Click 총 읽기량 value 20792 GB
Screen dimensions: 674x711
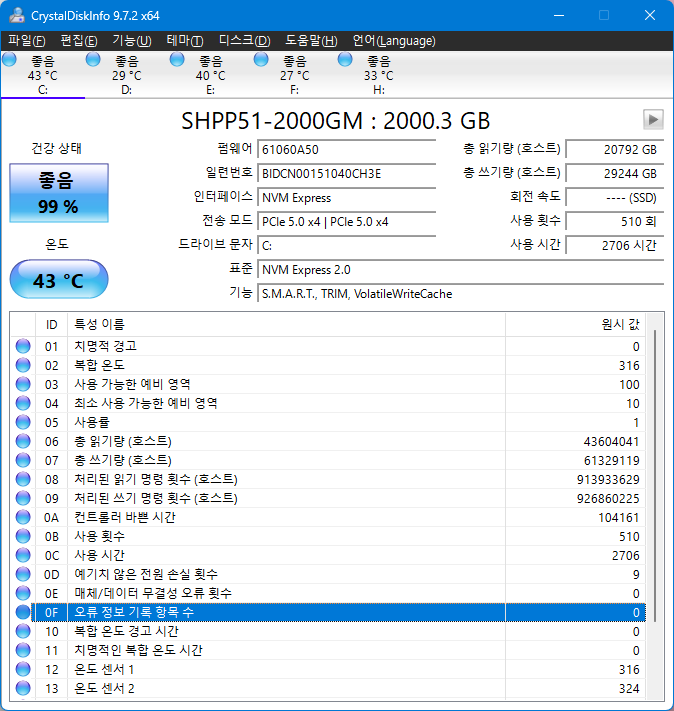point(615,149)
